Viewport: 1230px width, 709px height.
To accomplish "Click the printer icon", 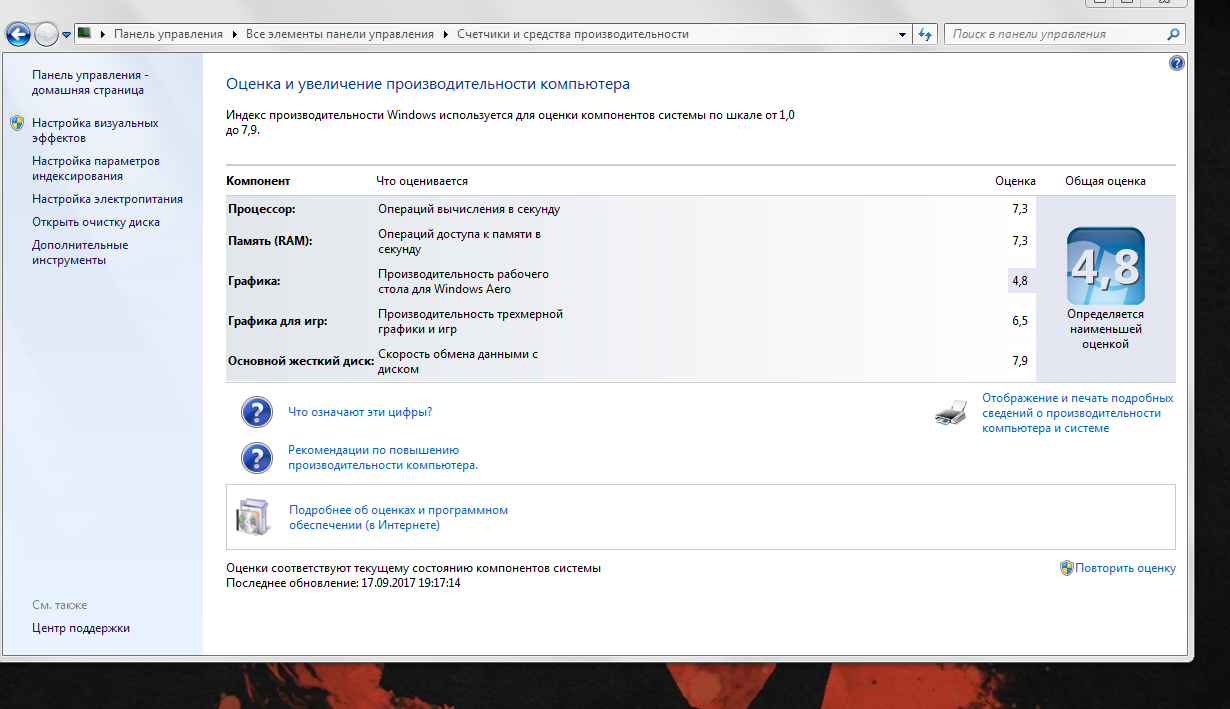I will pyautogui.click(x=951, y=412).
